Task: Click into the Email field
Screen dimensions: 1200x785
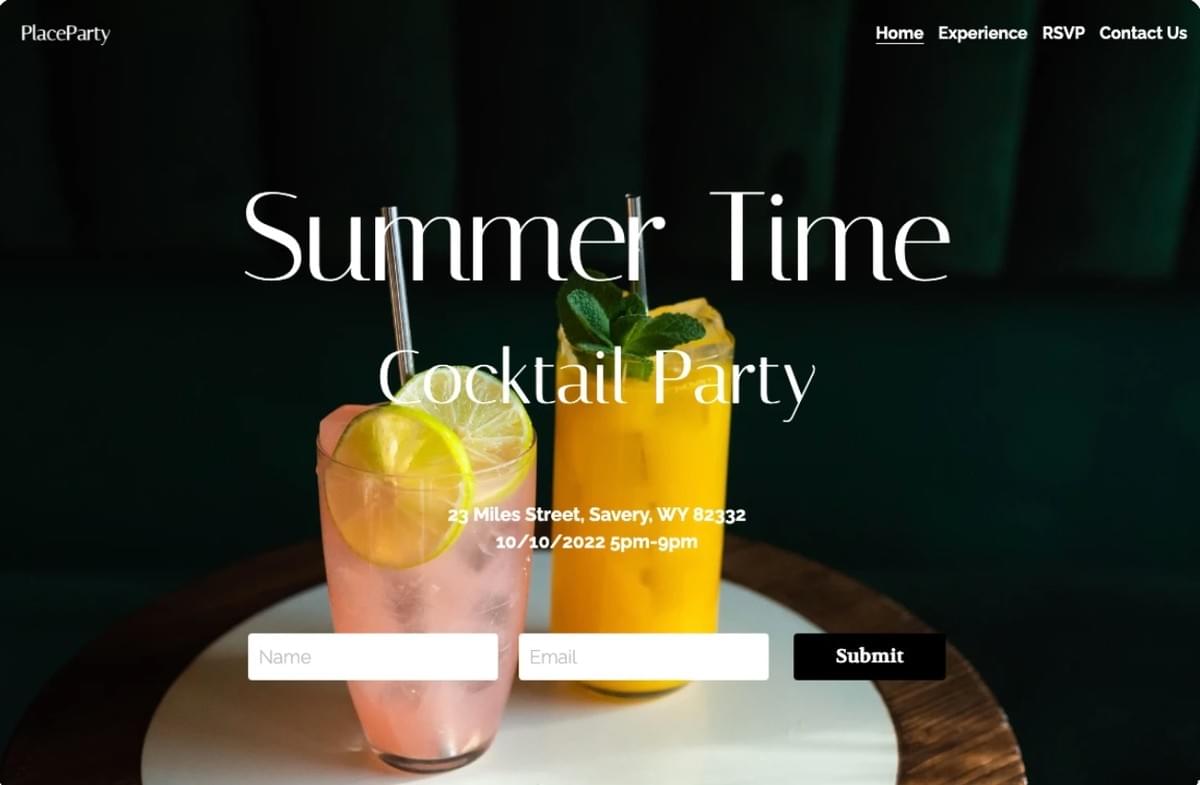Action: 644,657
